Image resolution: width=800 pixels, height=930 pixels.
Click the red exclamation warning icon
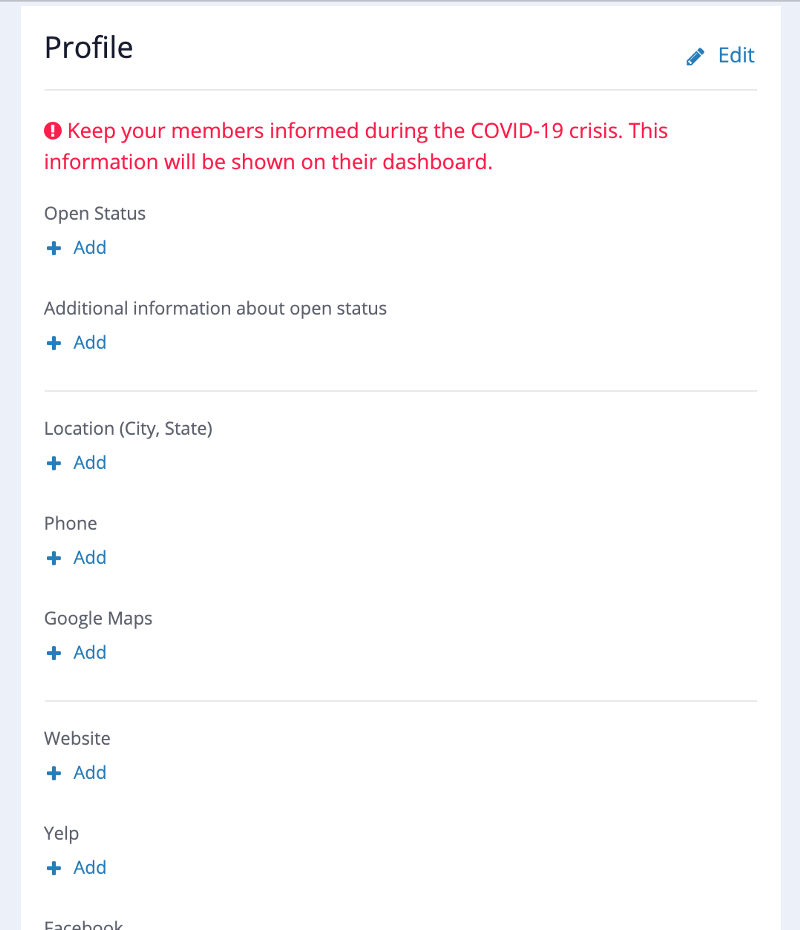tap(53, 130)
